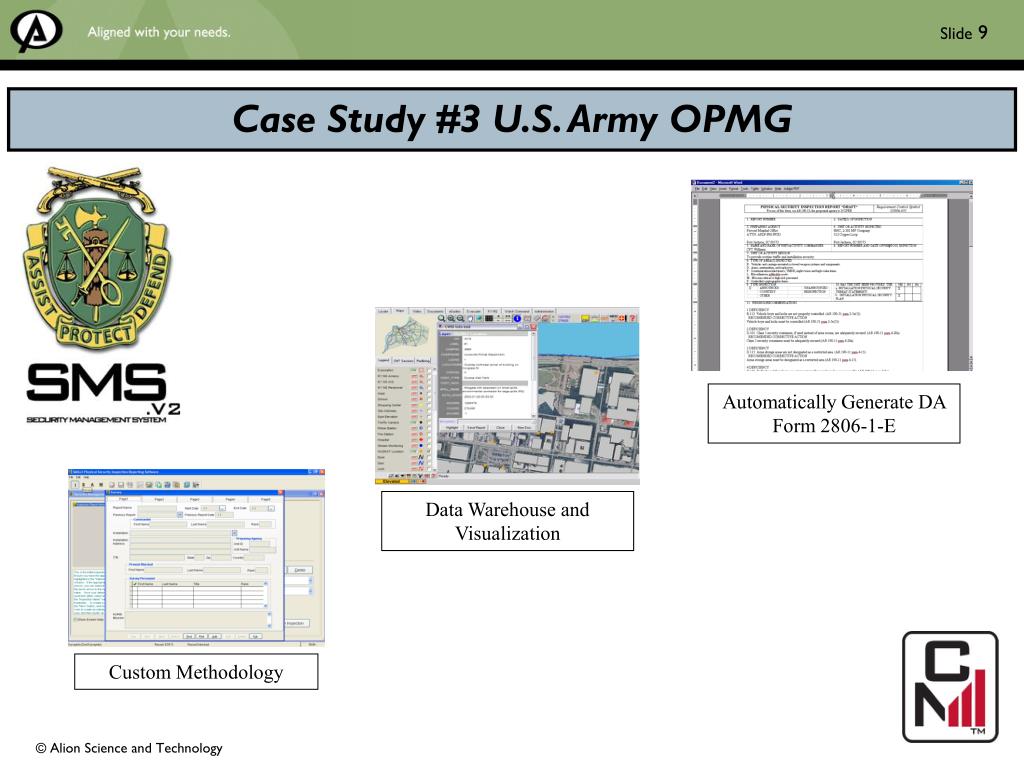Click the SMS v2 Security Management System logo
Image resolution: width=1024 pixels, height=768 pixels.
click(x=103, y=393)
